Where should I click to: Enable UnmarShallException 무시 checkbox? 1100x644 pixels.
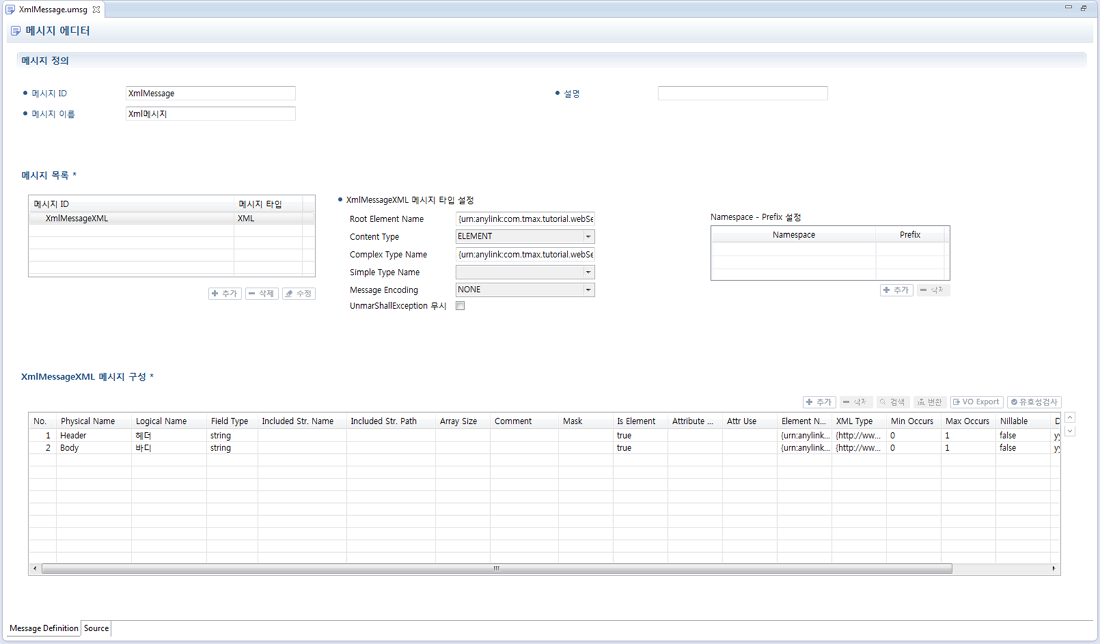pos(460,307)
